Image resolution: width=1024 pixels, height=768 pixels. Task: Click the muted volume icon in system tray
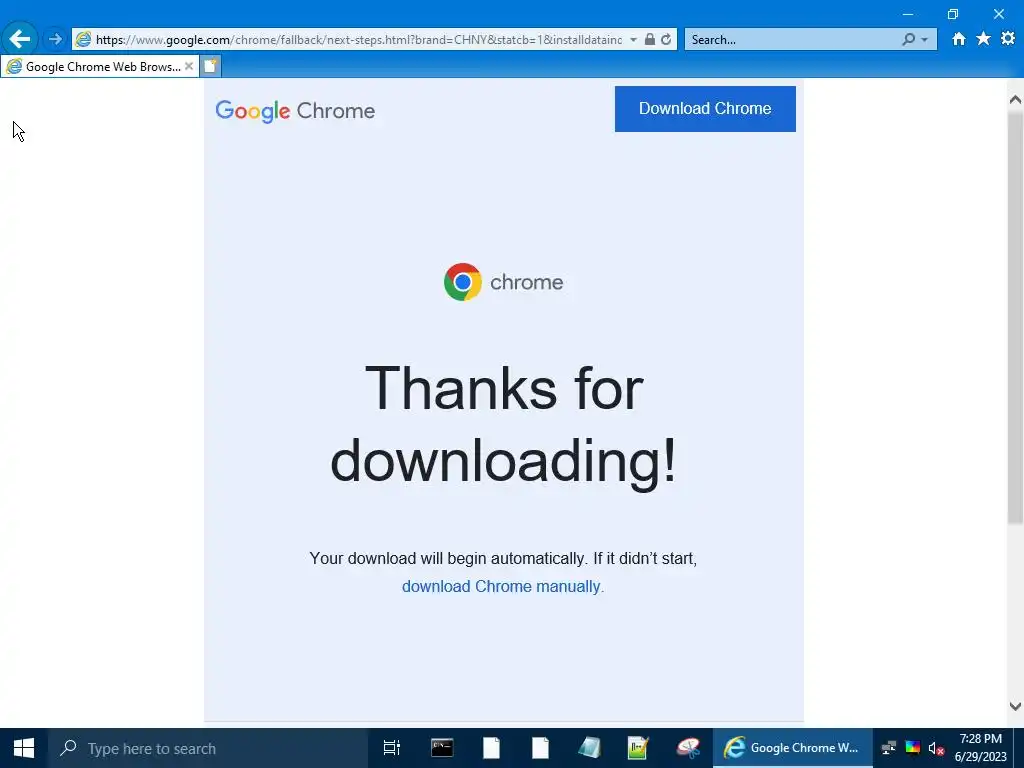(x=936, y=748)
